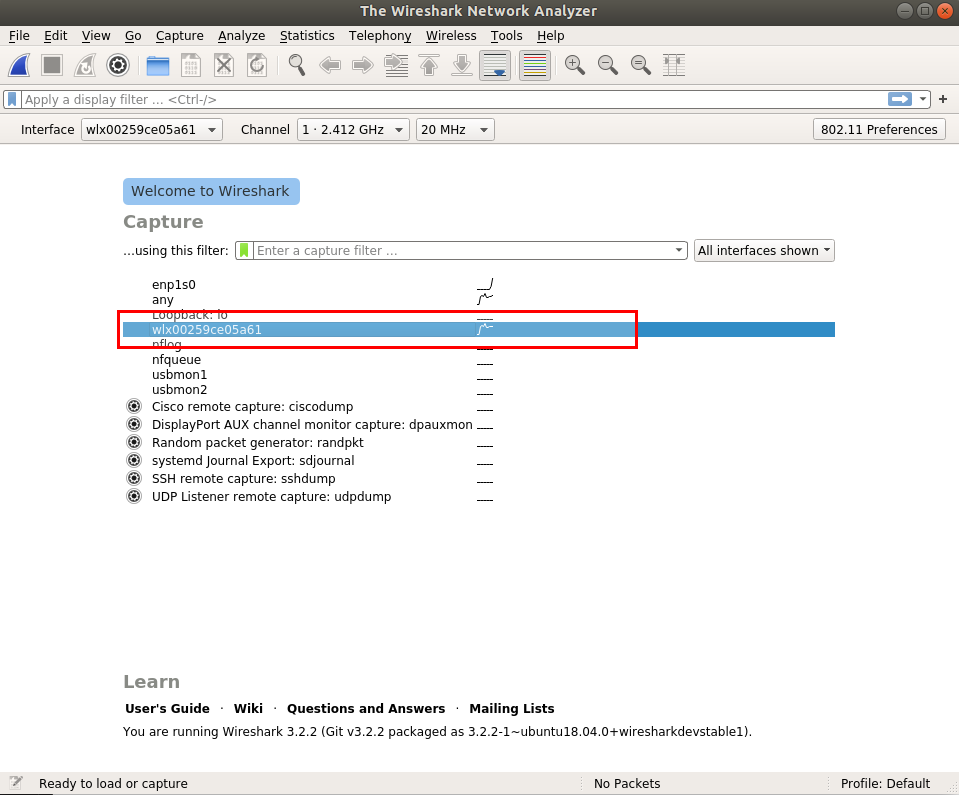Open ciscodump settings gear icon
Image resolution: width=959 pixels, height=795 pixels.
tap(134, 406)
